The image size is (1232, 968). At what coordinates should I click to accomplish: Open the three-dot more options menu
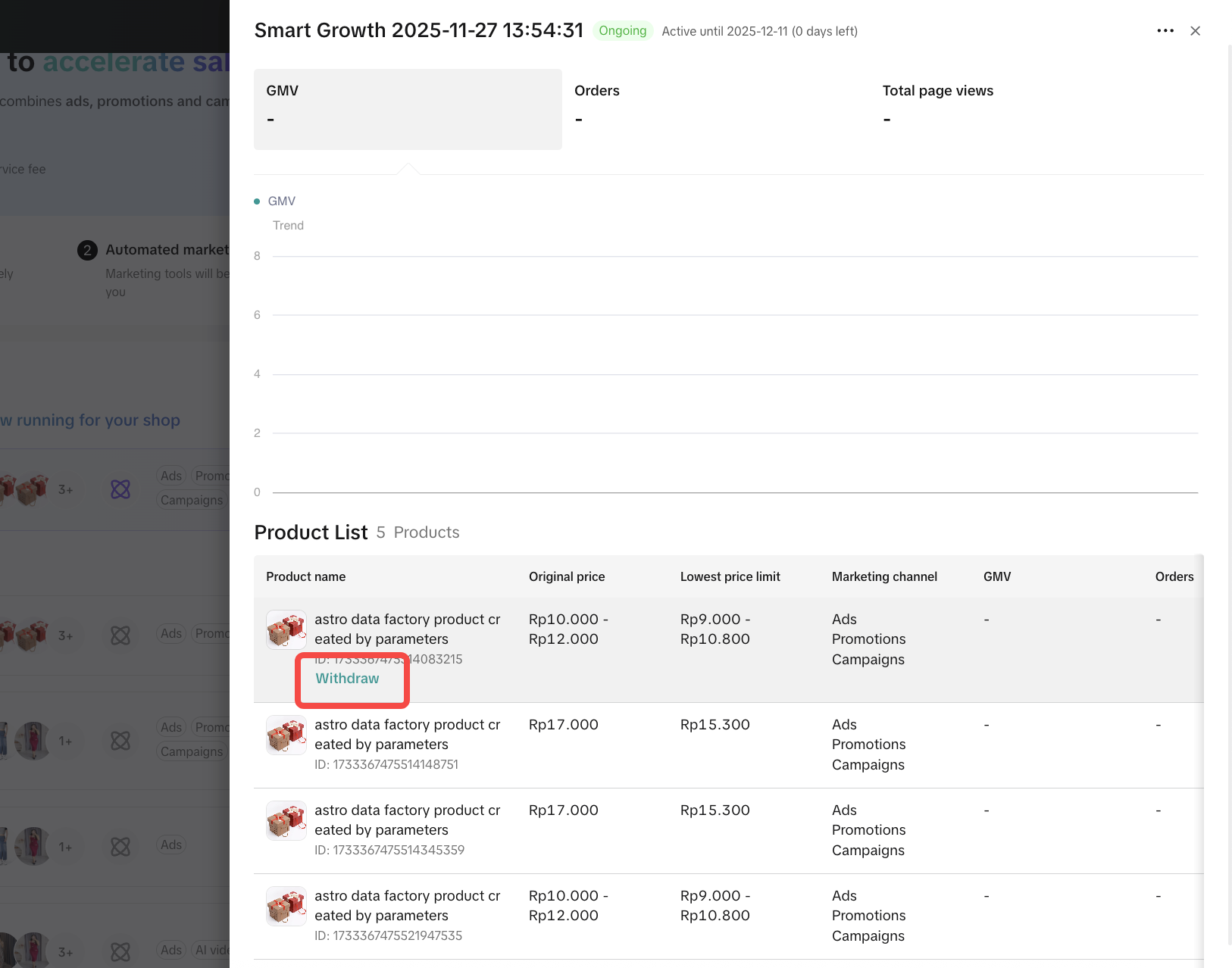pyautogui.click(x=1165, y=31)
